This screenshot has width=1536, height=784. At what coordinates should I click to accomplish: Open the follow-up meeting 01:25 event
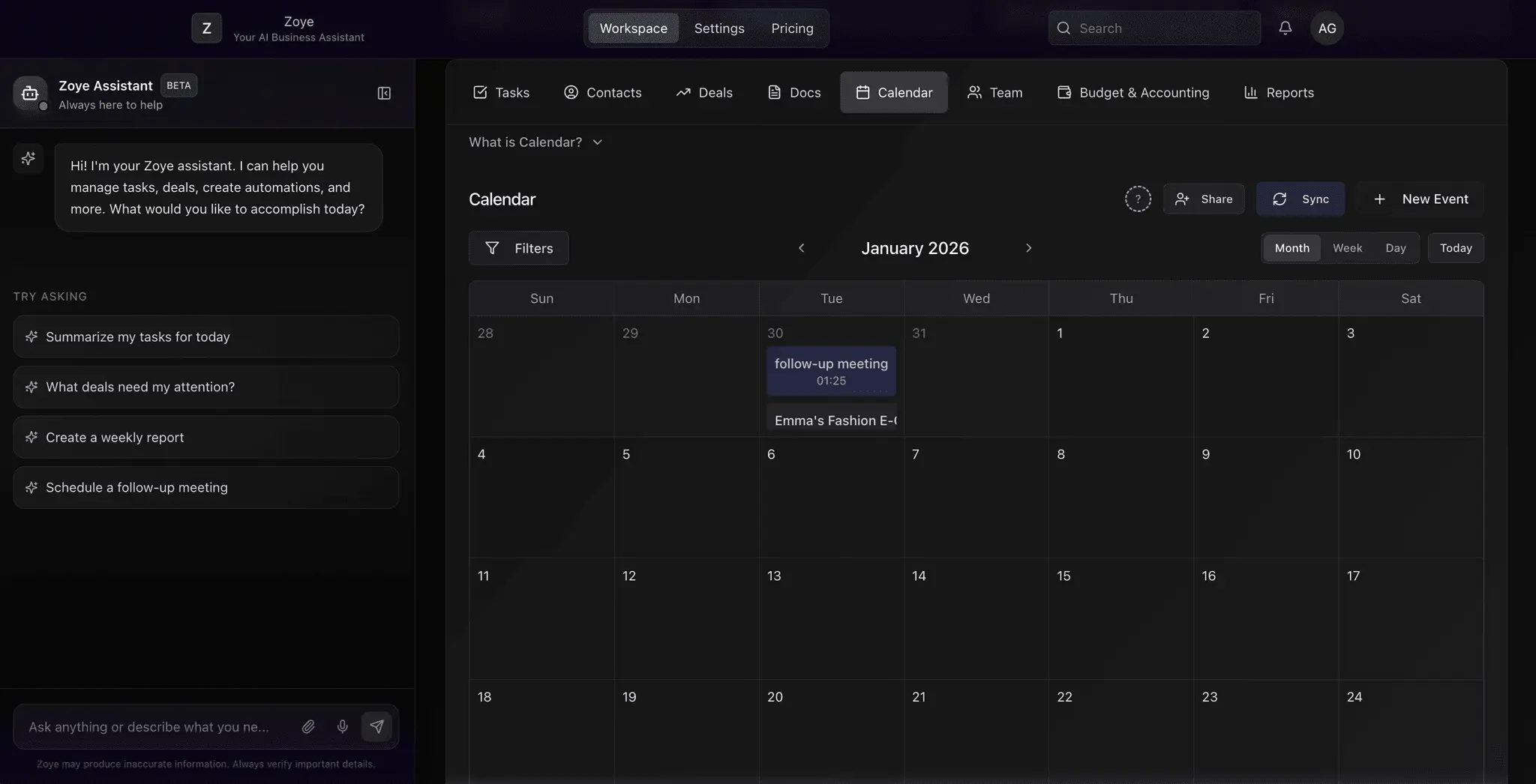[x=831, y=371]
